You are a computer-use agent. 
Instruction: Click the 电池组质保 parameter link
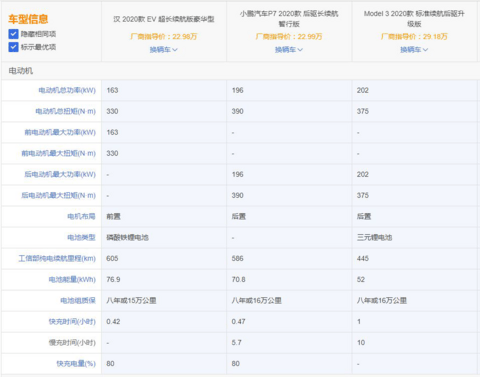(78, 300)
